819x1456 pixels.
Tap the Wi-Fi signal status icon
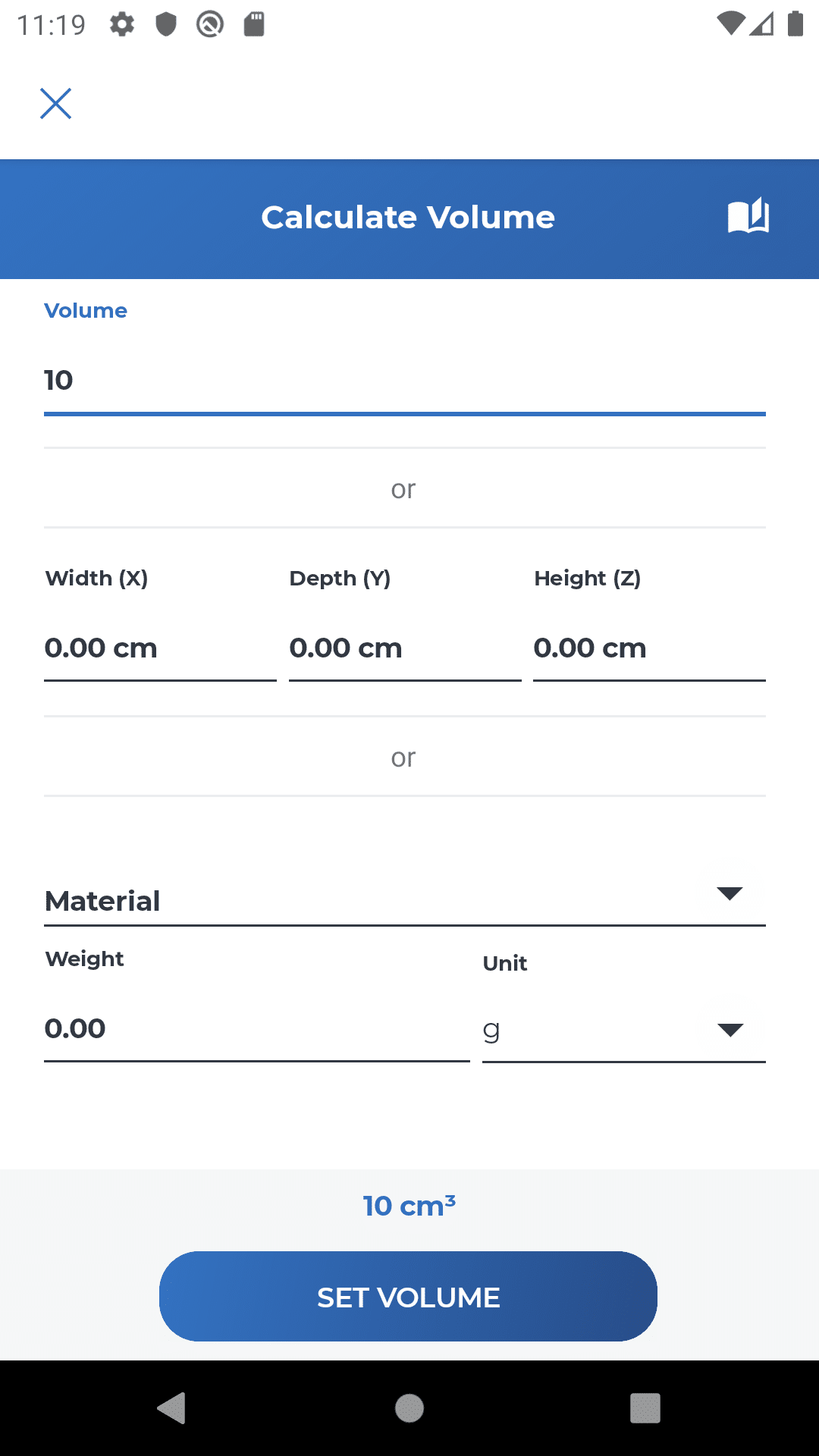point(730,24)
